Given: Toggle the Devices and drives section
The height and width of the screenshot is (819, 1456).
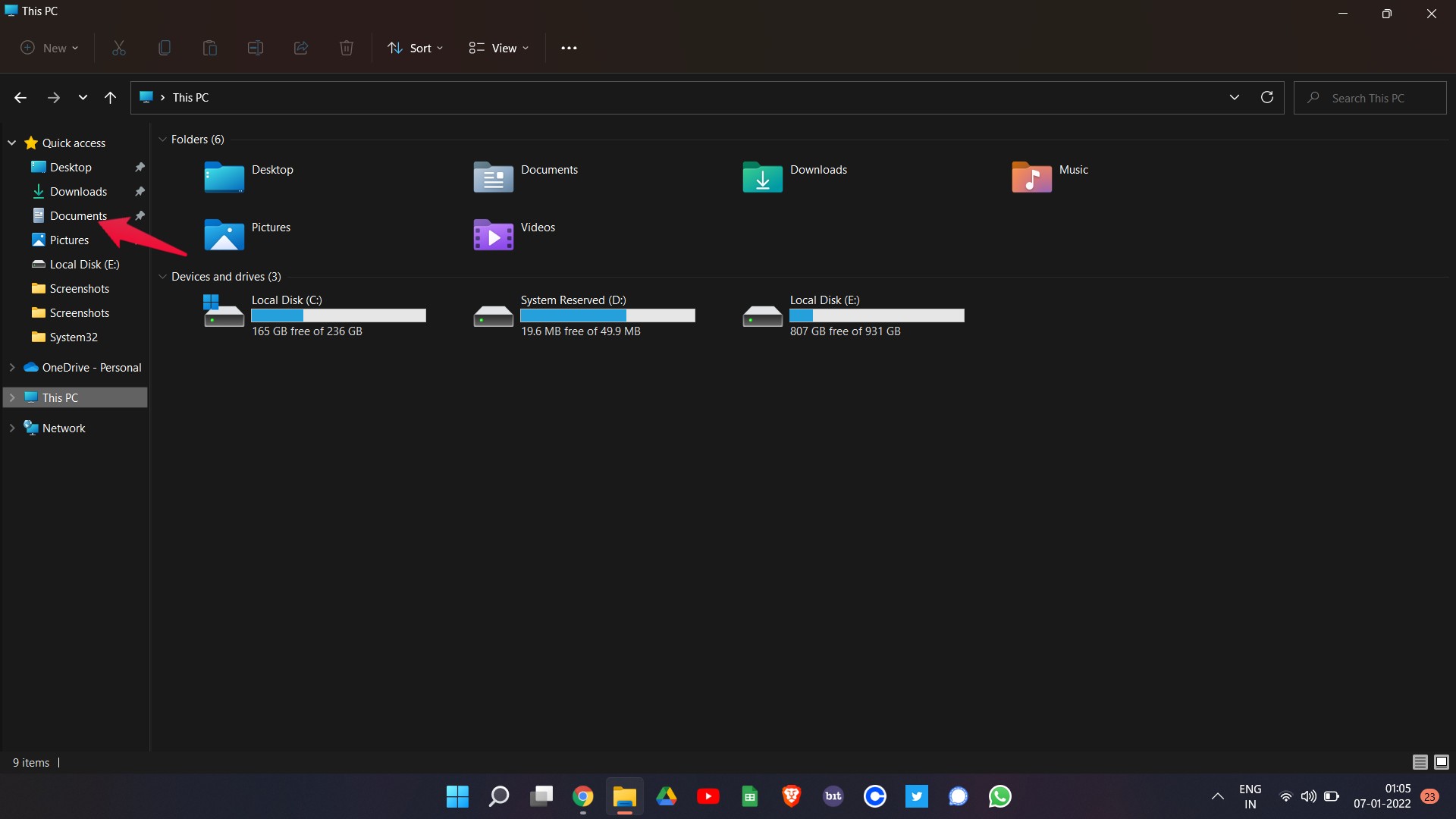Looking at the screenshot, I should 163,276.
